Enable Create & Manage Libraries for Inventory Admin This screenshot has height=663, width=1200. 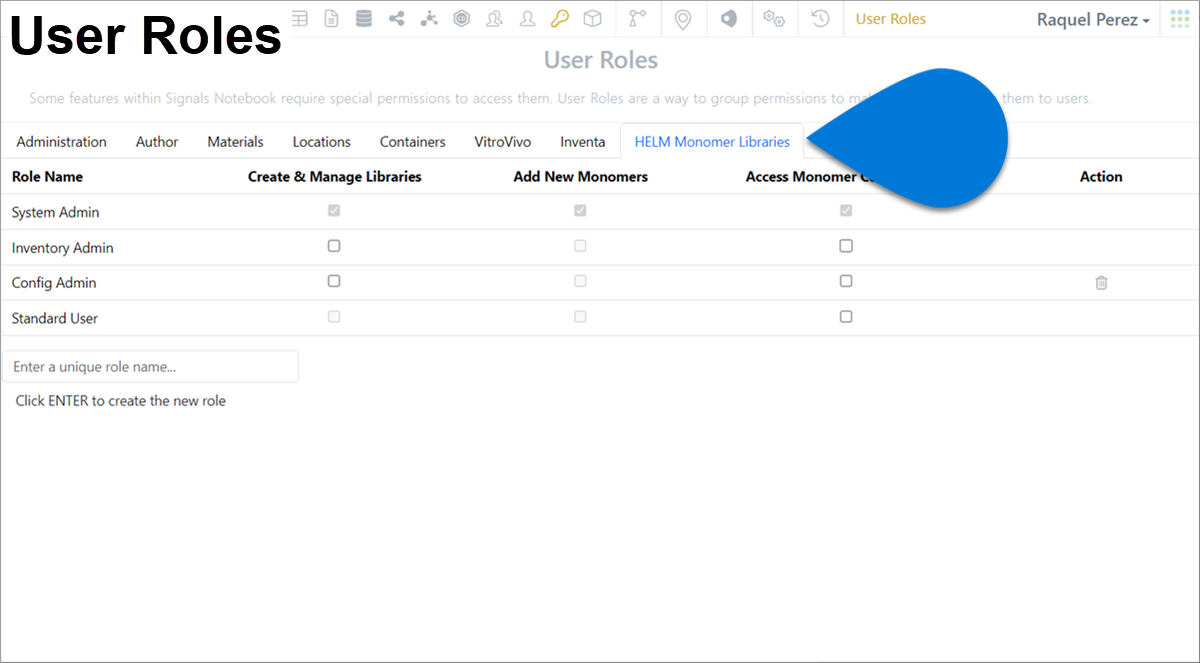[334, 246]
